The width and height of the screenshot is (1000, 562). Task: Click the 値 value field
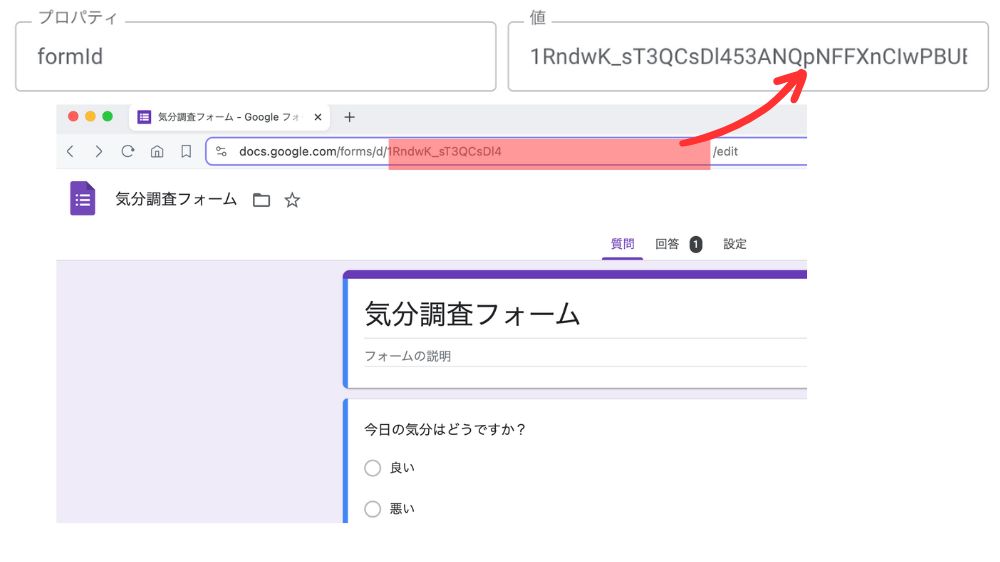[x=747, y=57]
